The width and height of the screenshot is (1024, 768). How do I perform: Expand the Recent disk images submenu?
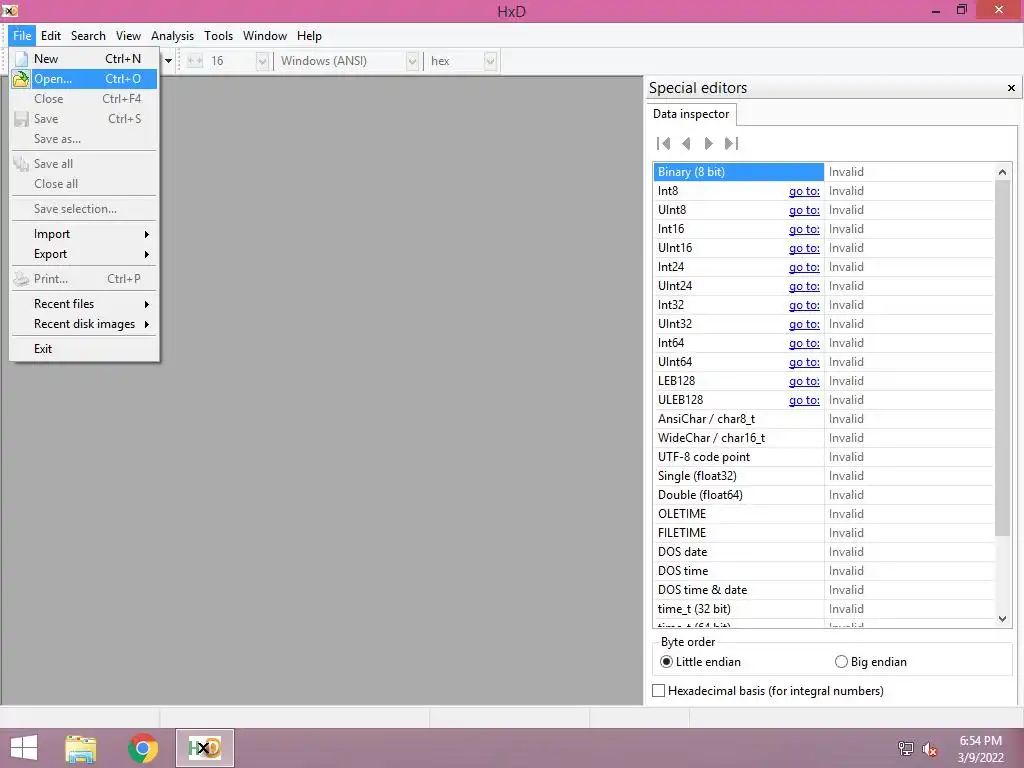click(84, 325)
